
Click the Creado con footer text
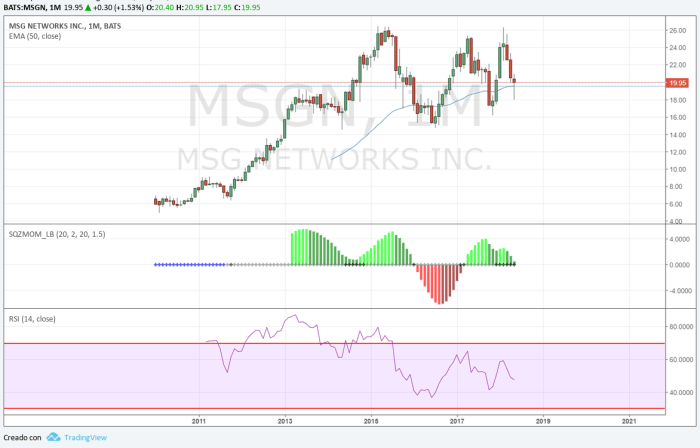[22, 438]
